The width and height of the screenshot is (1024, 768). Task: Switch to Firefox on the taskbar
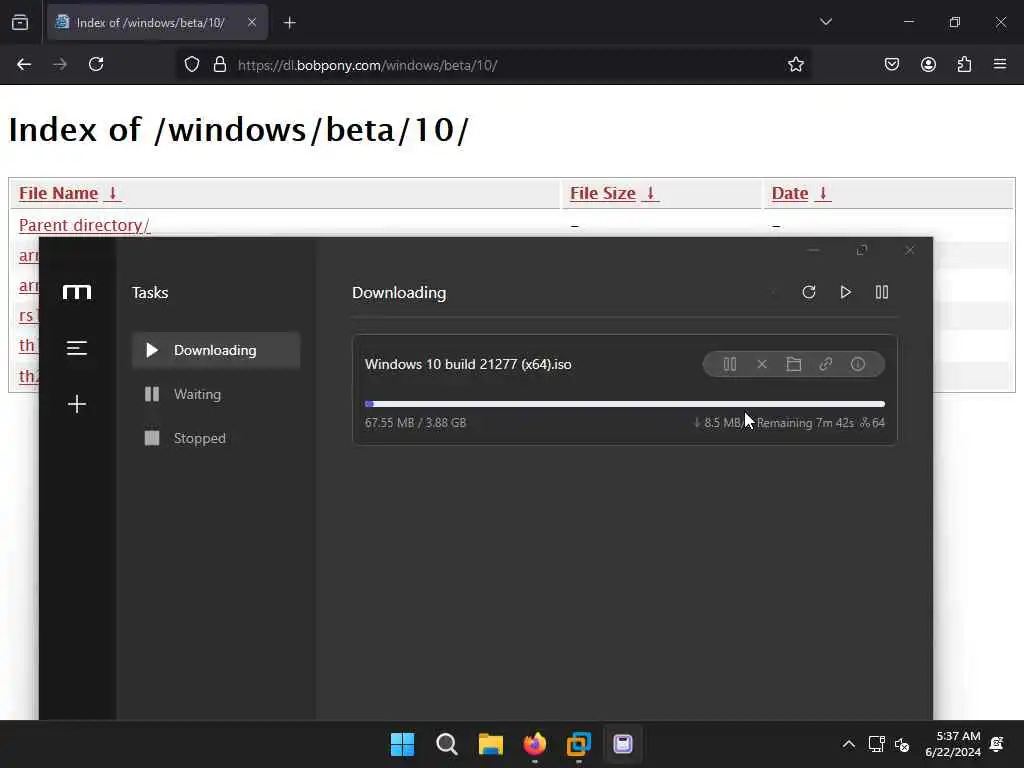[535, 744]
